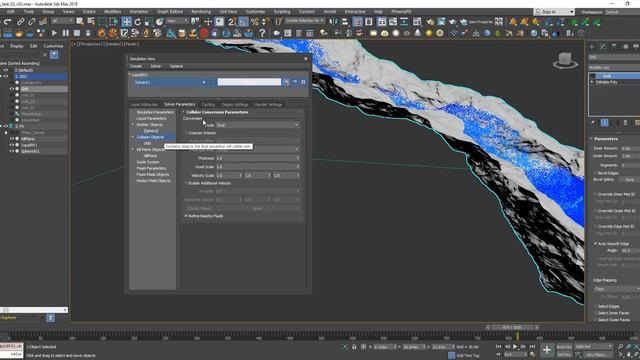Click the Phoenix pause simulation icon
640x360 pixels.
[66, 33]
